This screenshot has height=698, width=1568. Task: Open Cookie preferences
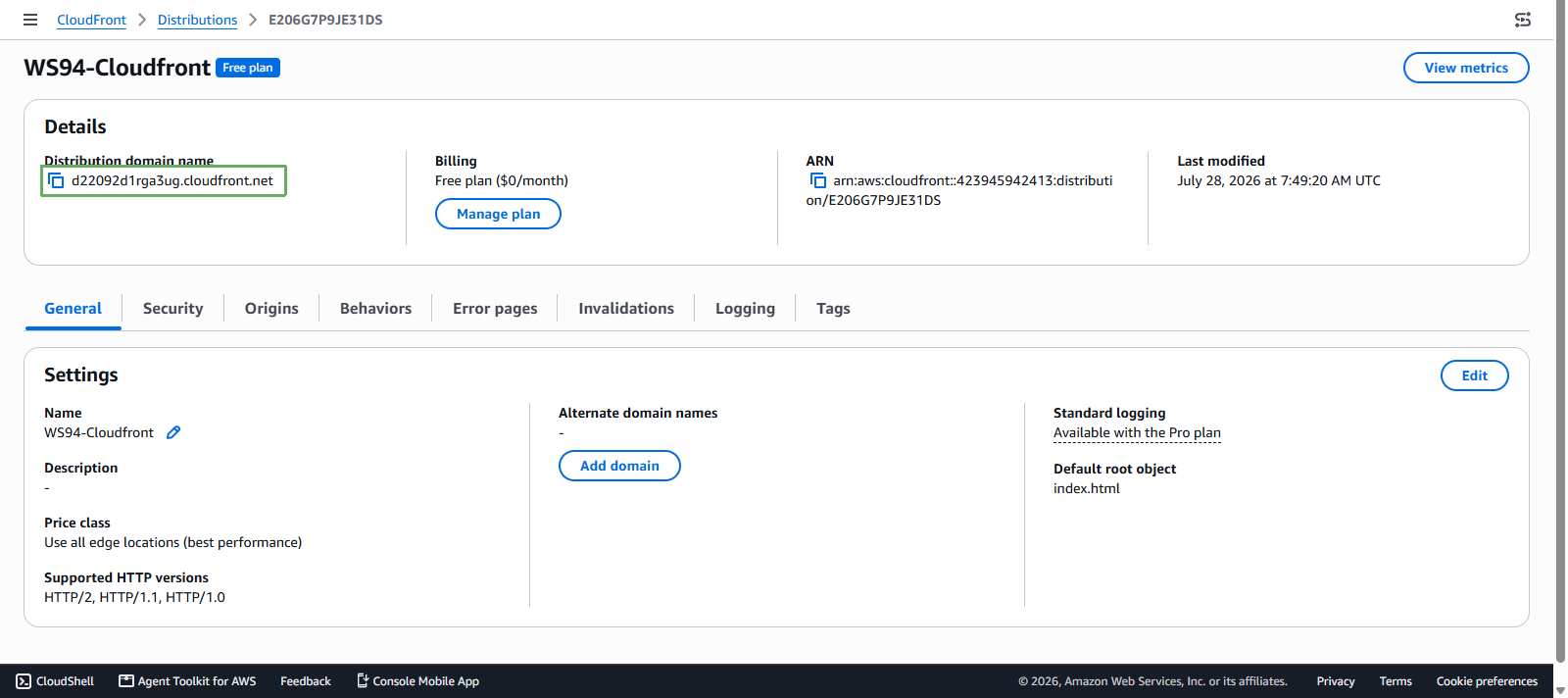pos(1487,681)
